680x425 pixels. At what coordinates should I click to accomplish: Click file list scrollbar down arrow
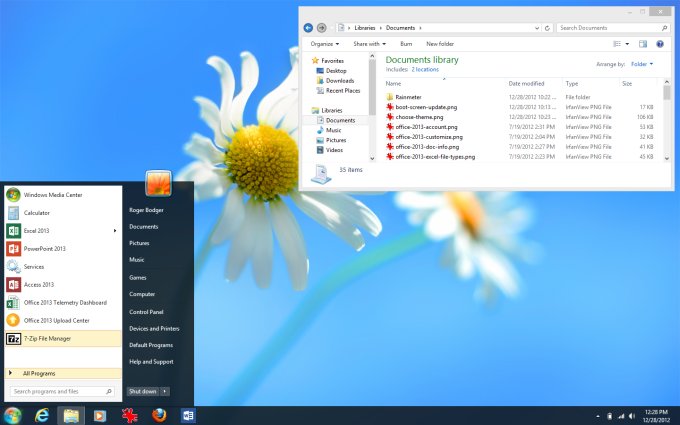667,159
